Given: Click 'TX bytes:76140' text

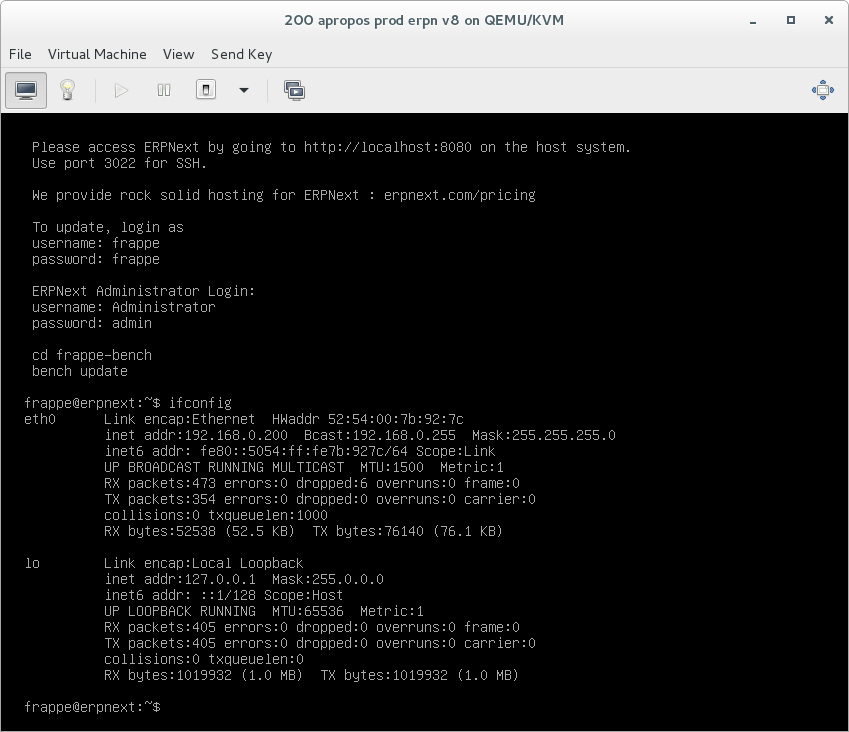Looking at the screenshot, I should pyautogui.click(x=368, y=532).
